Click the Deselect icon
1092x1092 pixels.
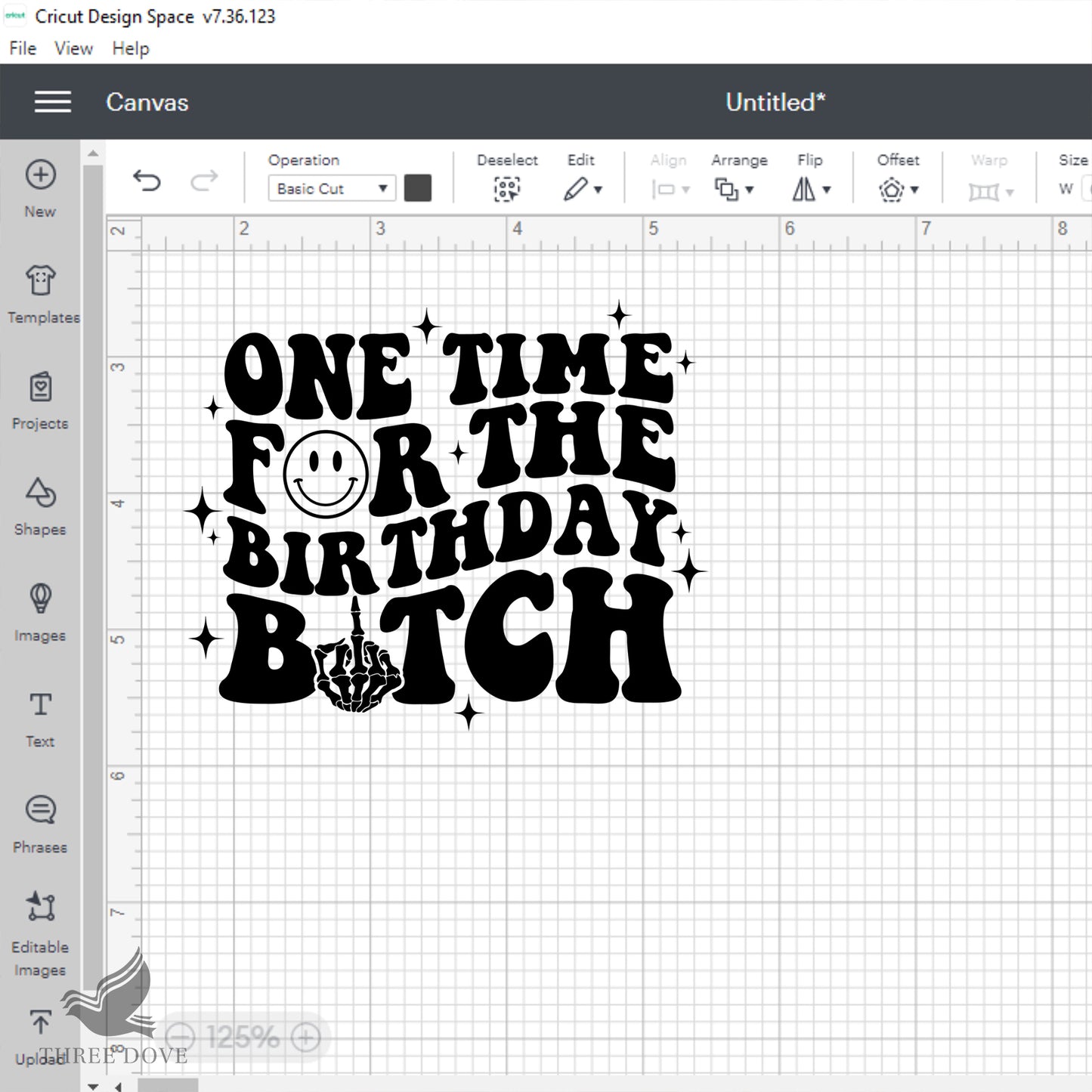point(507,189)
